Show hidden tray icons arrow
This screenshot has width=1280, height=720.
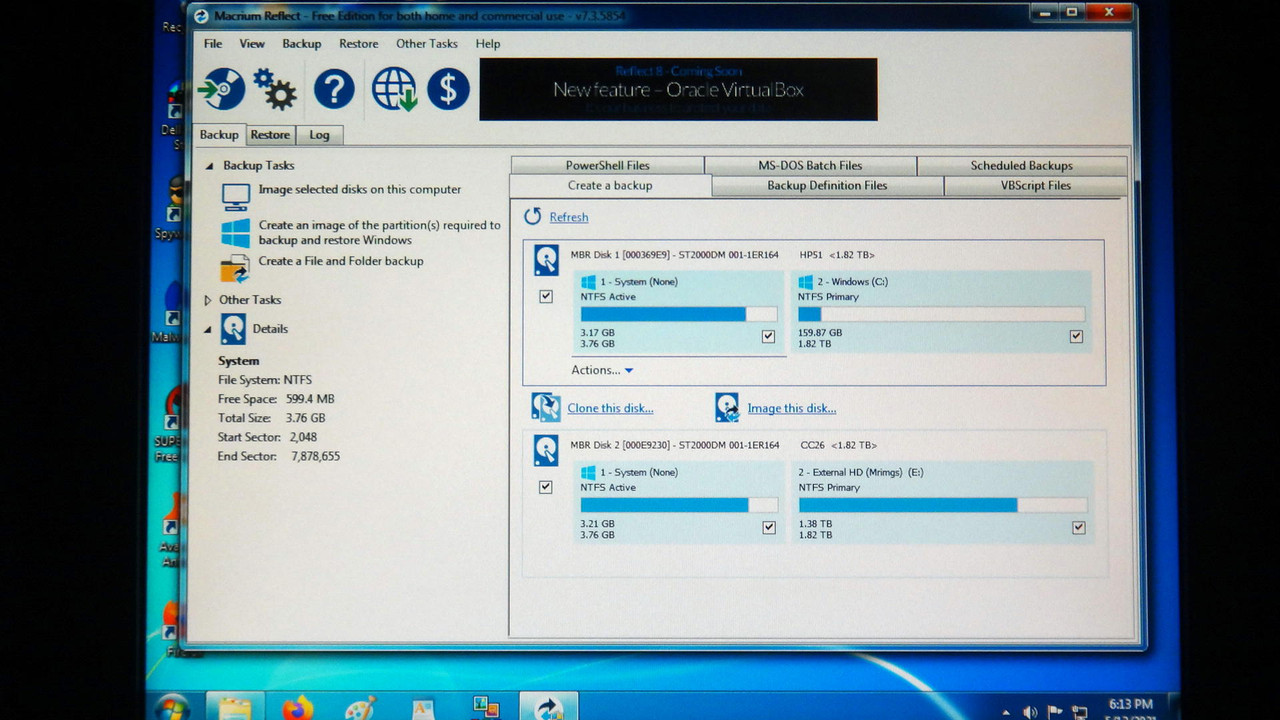(x=1005, y=712)
